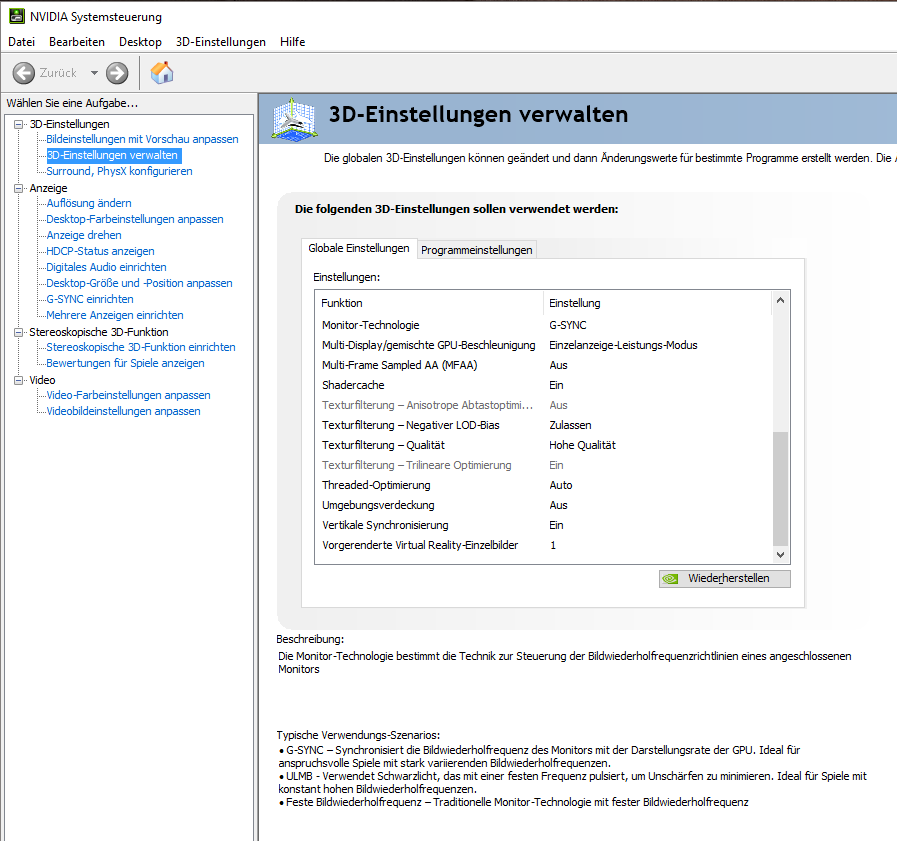Click scroll down arrow in settings list
The height and width of the screenshot is (841, 897).
pyautogui.click(x=780, y=554)
